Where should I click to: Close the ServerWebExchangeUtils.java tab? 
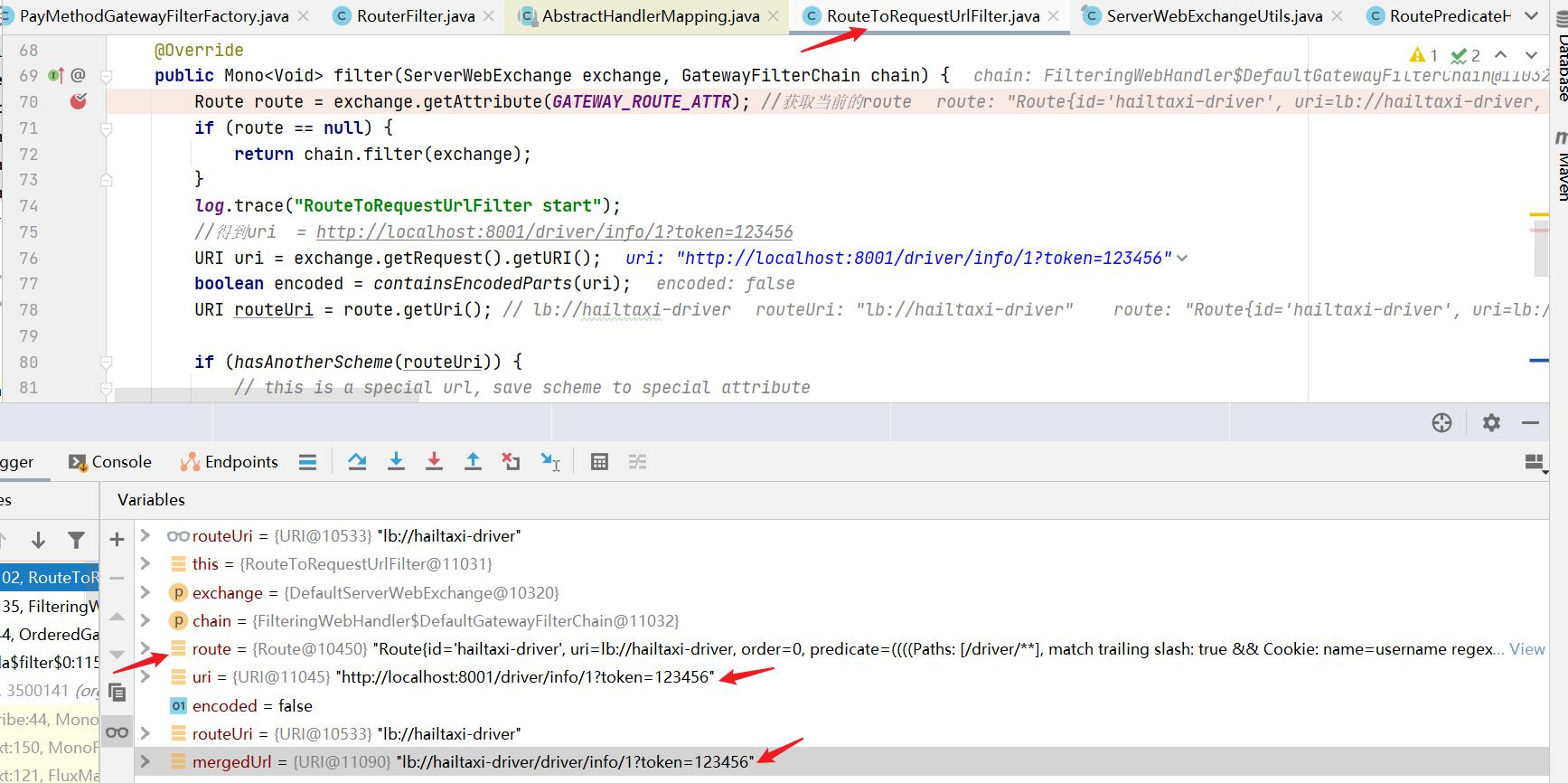(1338, 16)
